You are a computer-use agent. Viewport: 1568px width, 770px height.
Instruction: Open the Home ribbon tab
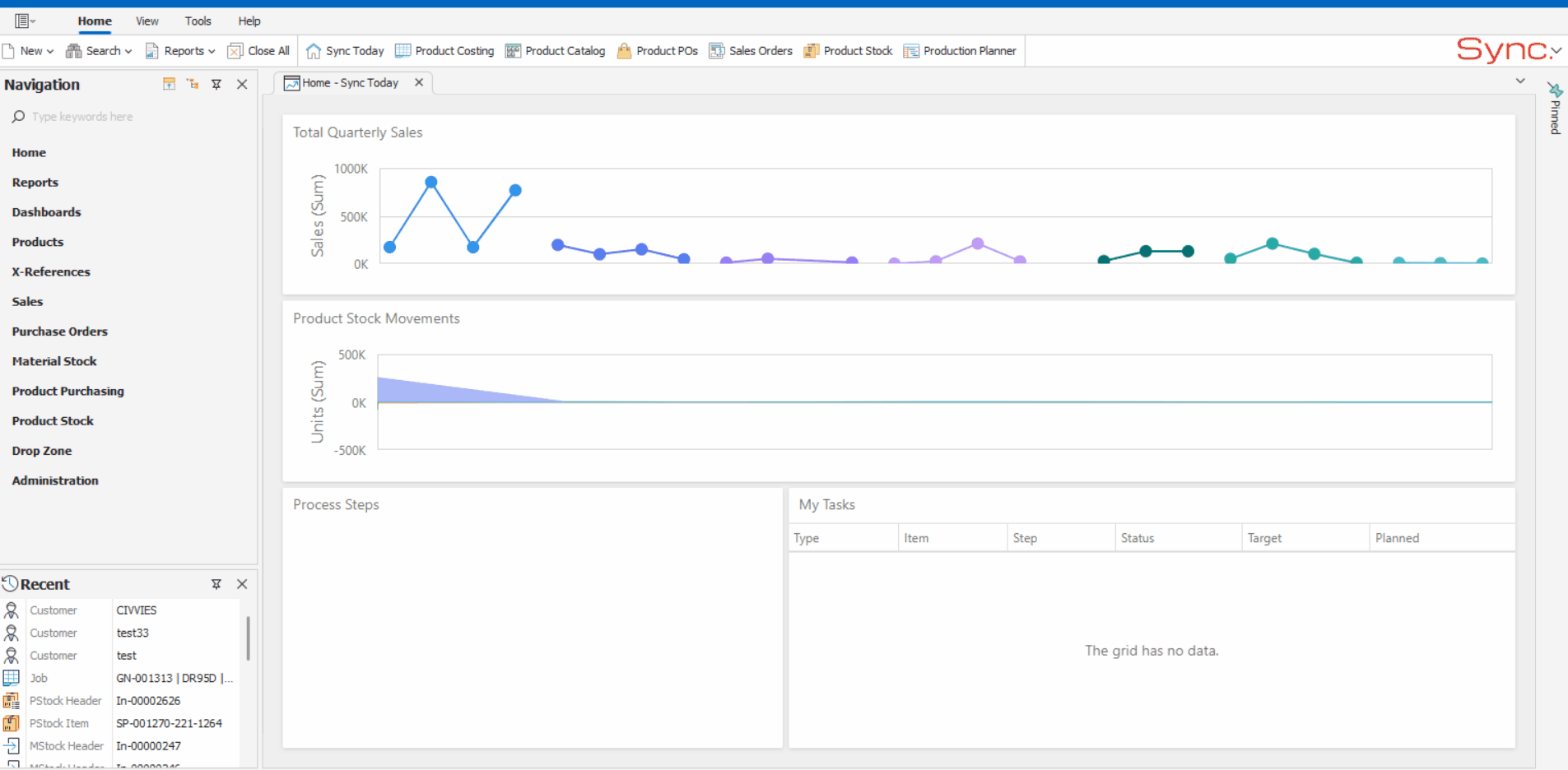95,21
